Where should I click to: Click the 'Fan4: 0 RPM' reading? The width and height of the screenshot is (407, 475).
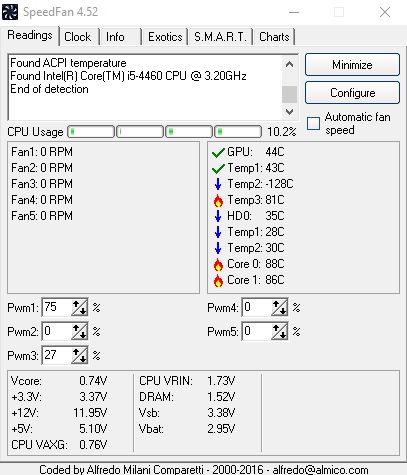(x=42, y=200)
